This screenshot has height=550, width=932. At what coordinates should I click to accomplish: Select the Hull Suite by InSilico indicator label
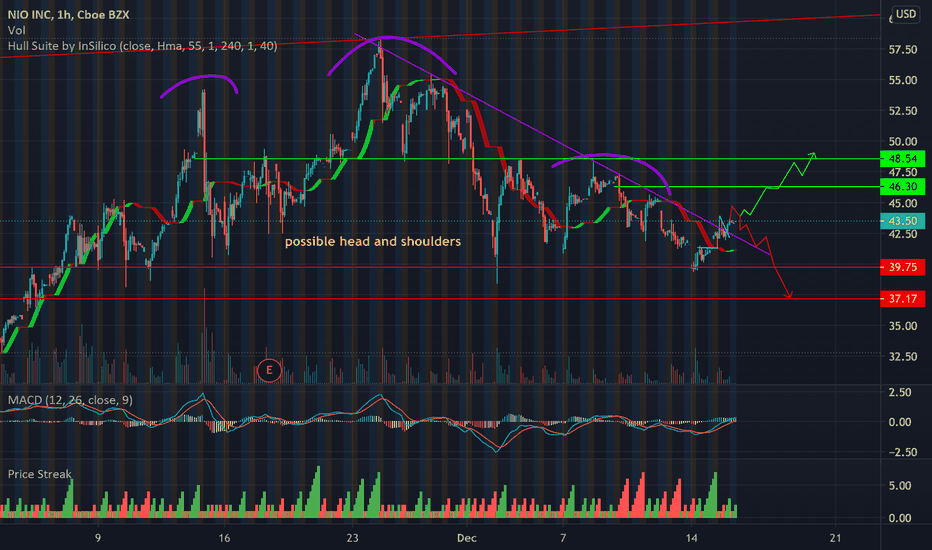pos(142,46)
